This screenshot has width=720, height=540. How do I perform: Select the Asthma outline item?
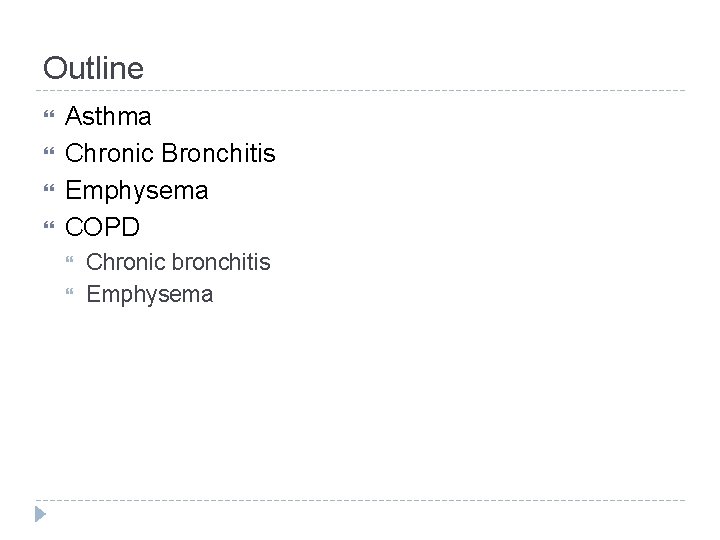[x=109, y=117]
